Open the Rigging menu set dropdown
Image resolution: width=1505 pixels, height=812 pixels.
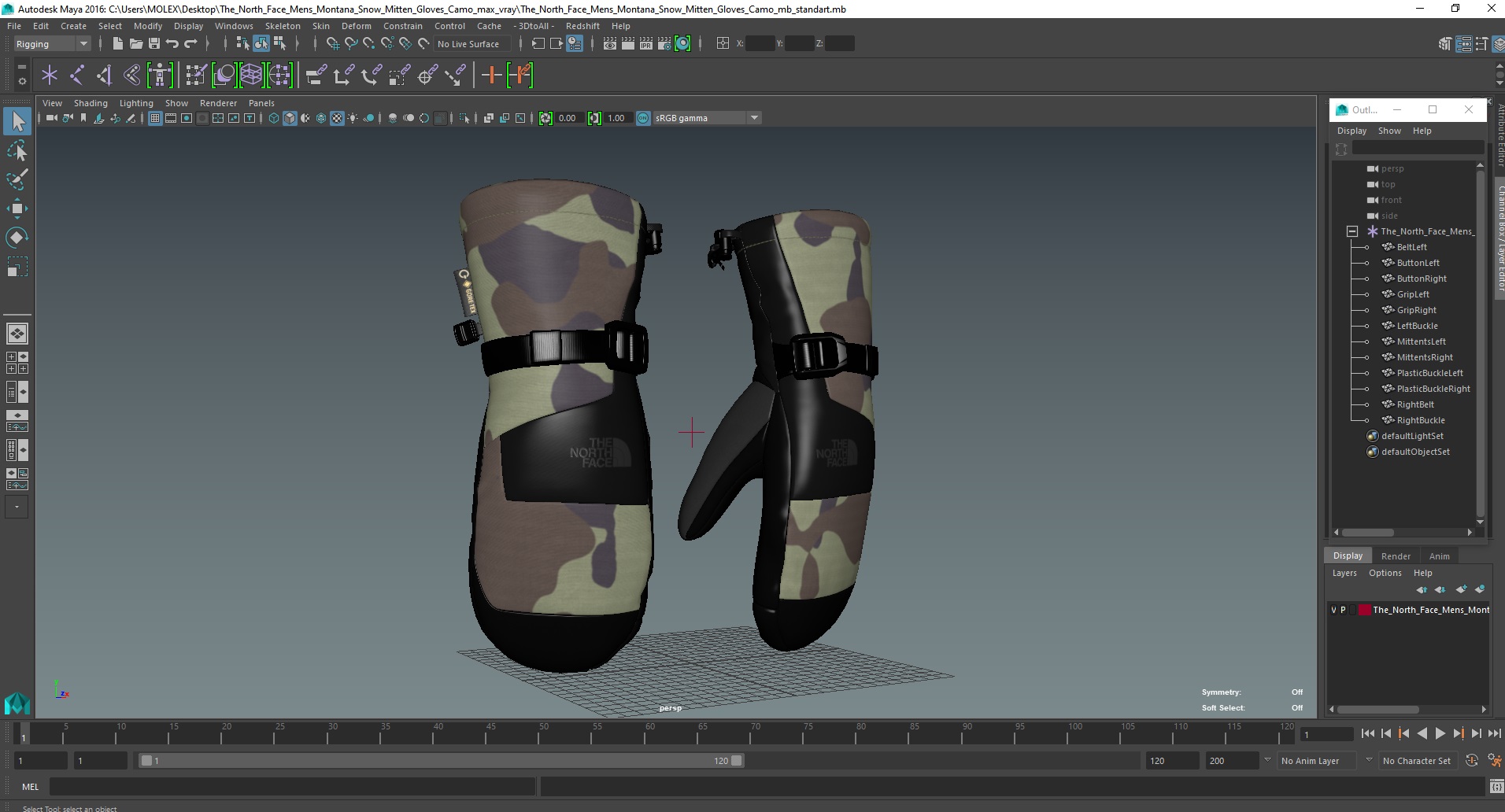click(52, 44)
